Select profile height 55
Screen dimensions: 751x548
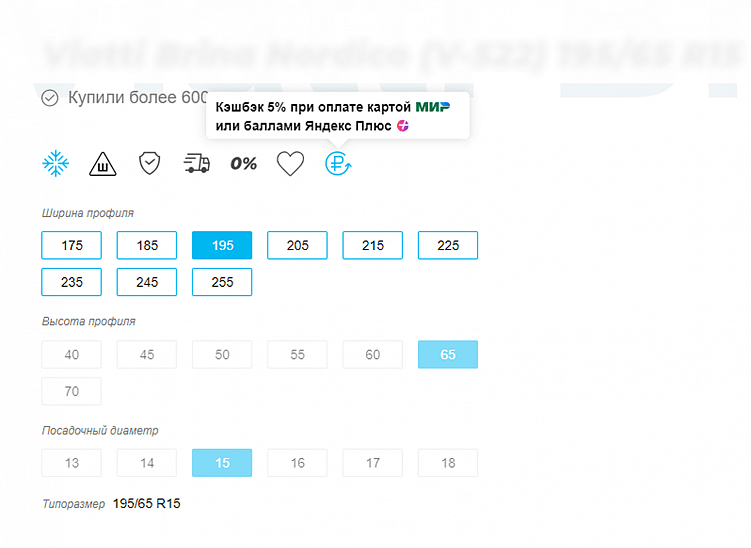(x=297, y=355)
